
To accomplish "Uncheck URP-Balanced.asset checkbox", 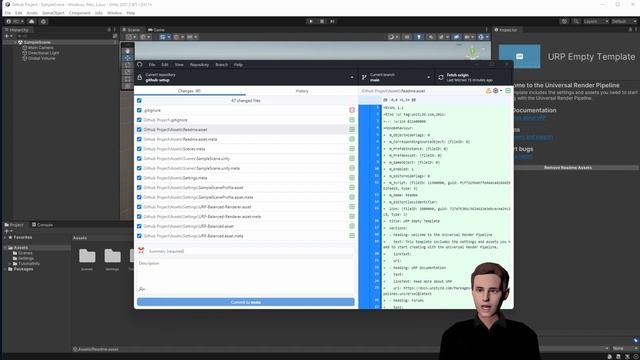I will pyautogui.click(x=139, y=226).
